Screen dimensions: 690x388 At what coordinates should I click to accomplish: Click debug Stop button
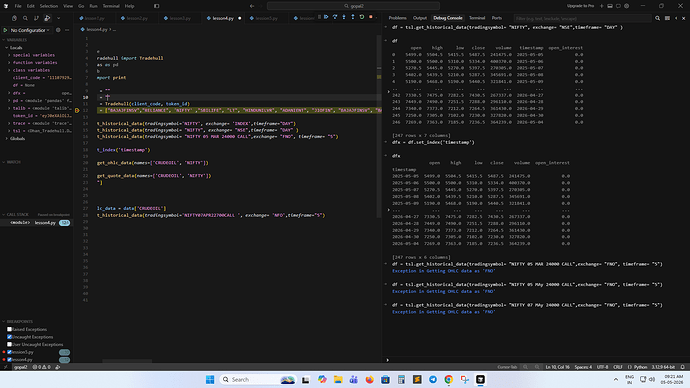(371, 17)
